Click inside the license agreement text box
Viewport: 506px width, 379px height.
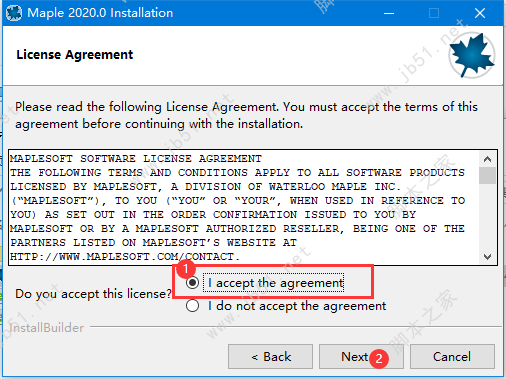[x=244, y=207]
